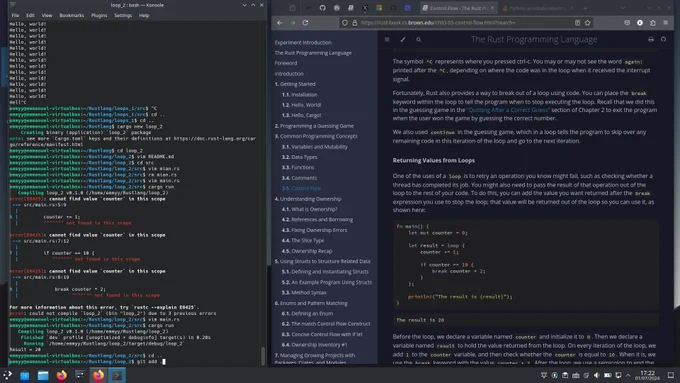Open the theme paintbrush picker
This screenshot has width=680, height=383.
tap(402, 39)
